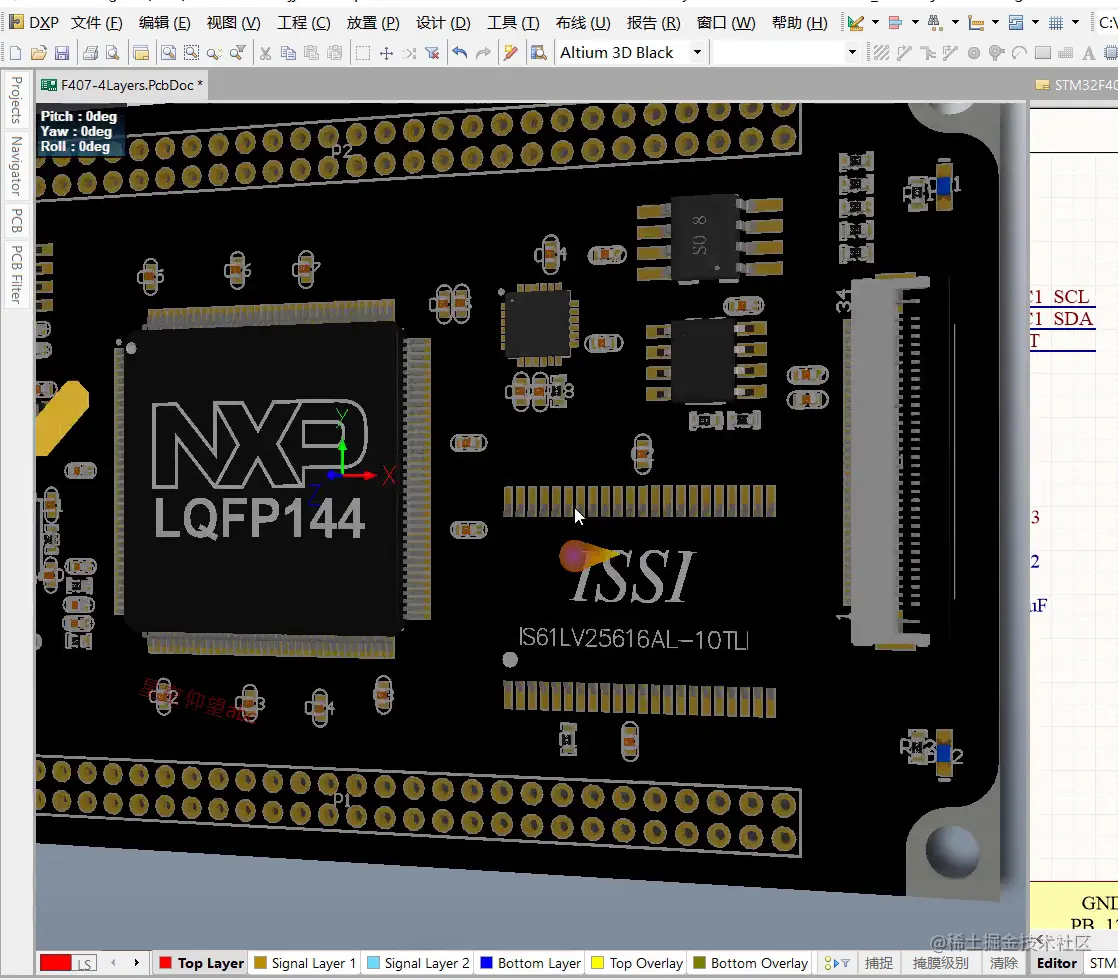The height and width of the screenshot is (980, 1118).
Task: Click the Browse Component Libraries icon
Action: (539, 53)
